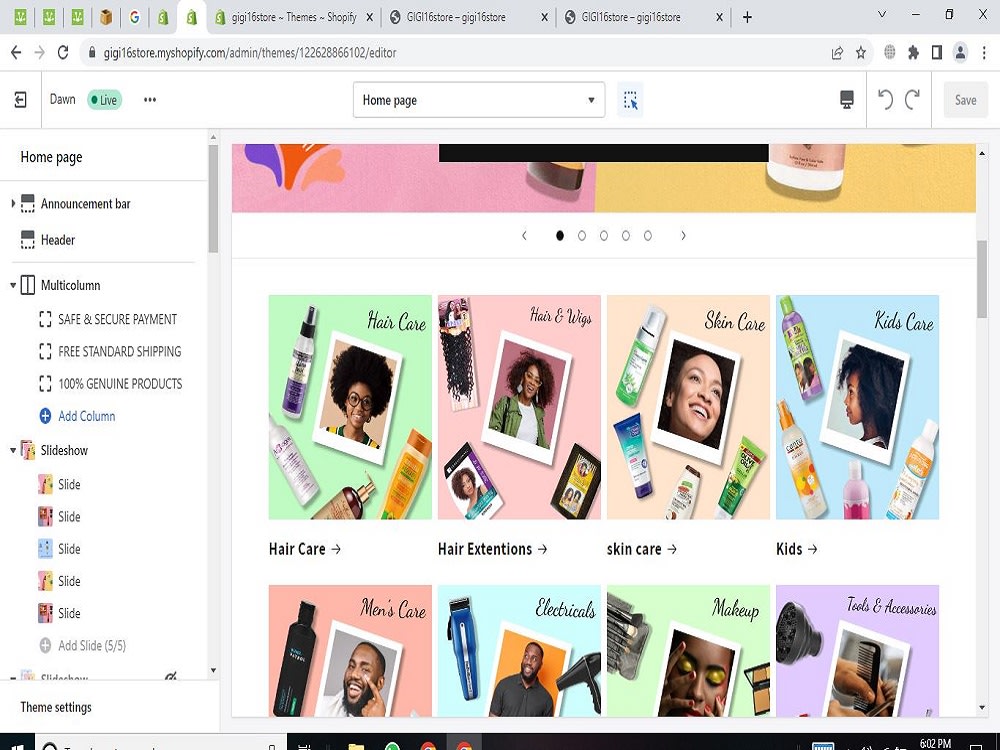Collapse the Multicolumn section

(x=13, y=285)
